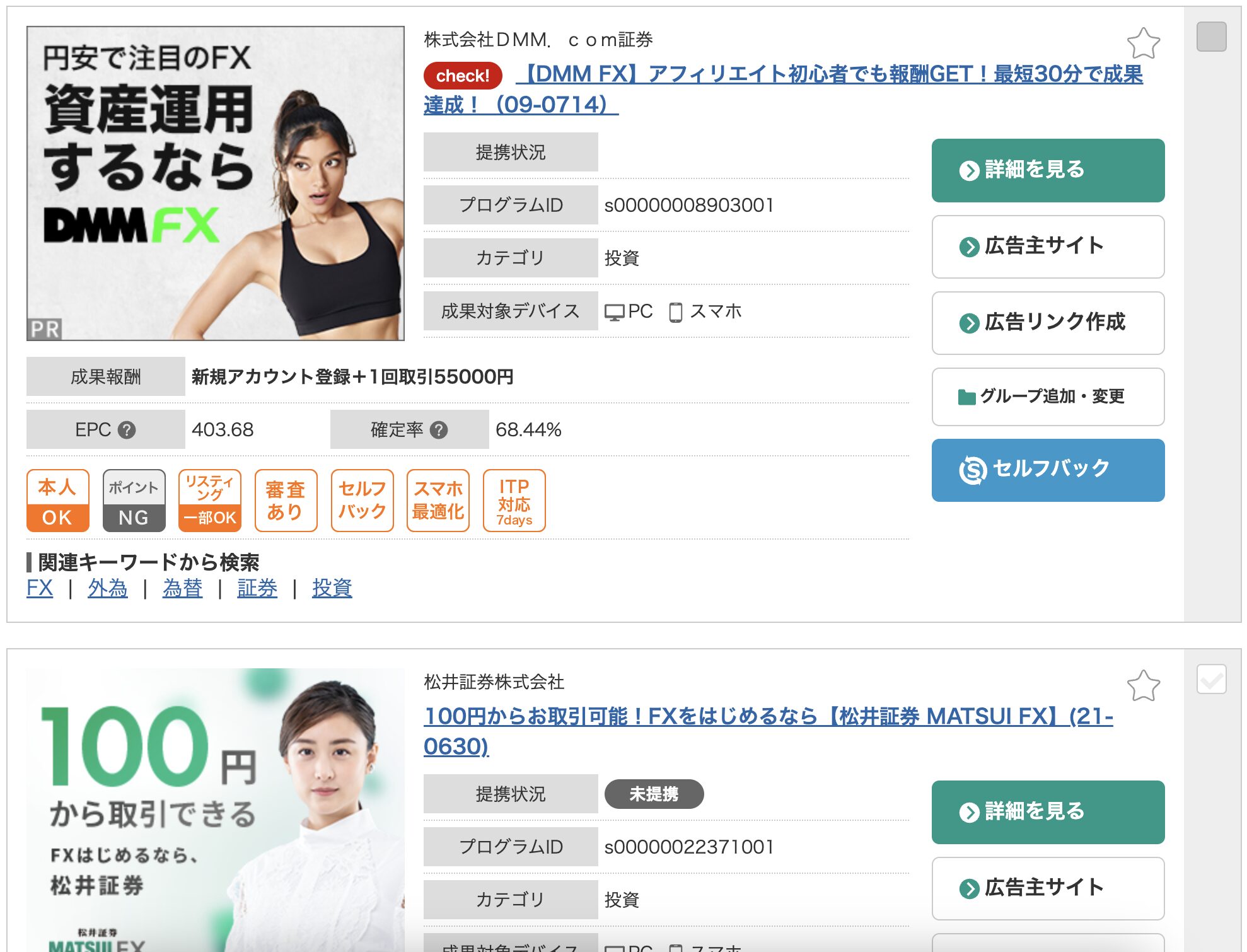Search by the 外為 keyword link

pyautogui.click(x=108, y=588)
